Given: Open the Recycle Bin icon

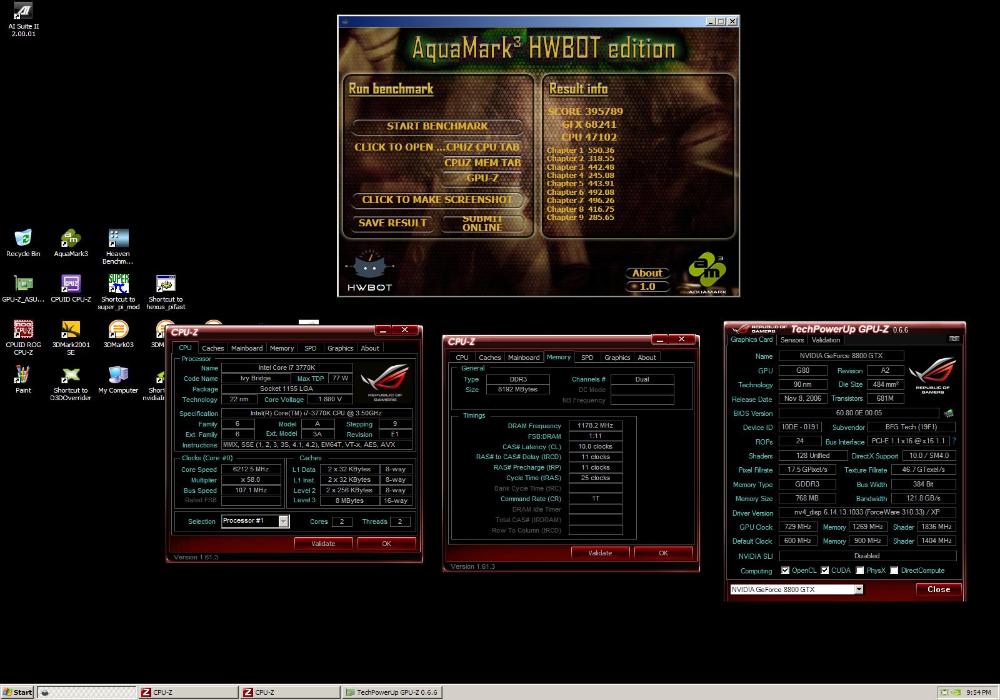Looking at the screenshot, I should pos(23,243).
